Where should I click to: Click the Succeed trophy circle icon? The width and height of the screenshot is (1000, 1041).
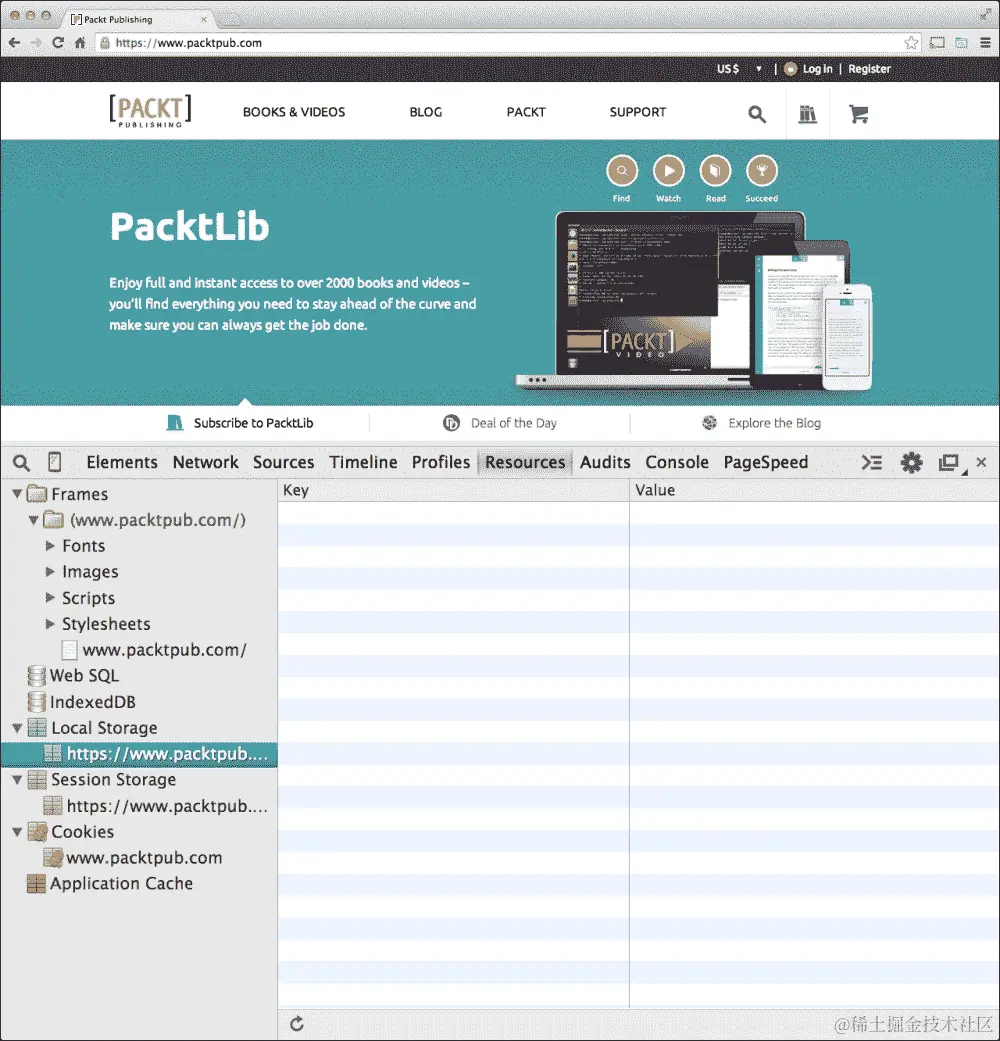(762, 171)
